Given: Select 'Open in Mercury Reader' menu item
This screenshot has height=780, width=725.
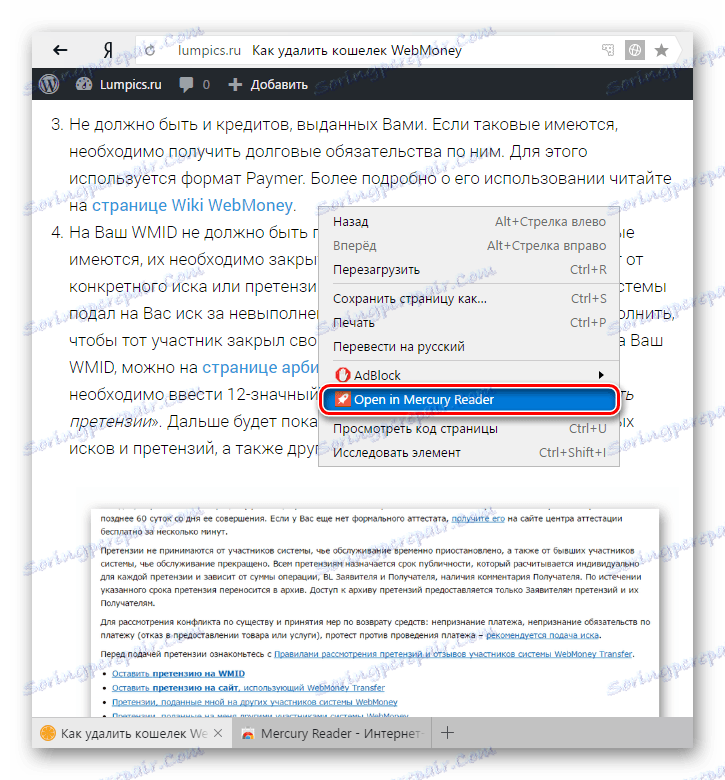Looking at the screenshot, I should click(469, 399).
